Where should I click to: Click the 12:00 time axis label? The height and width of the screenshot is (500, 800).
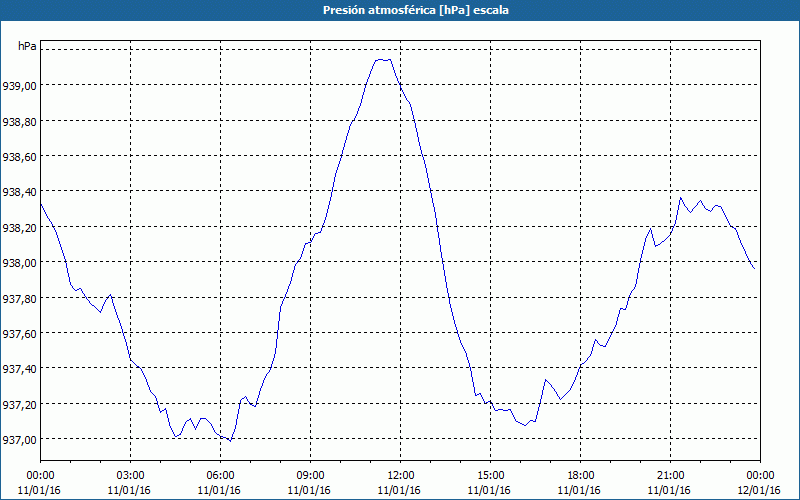tap(401, 476)
